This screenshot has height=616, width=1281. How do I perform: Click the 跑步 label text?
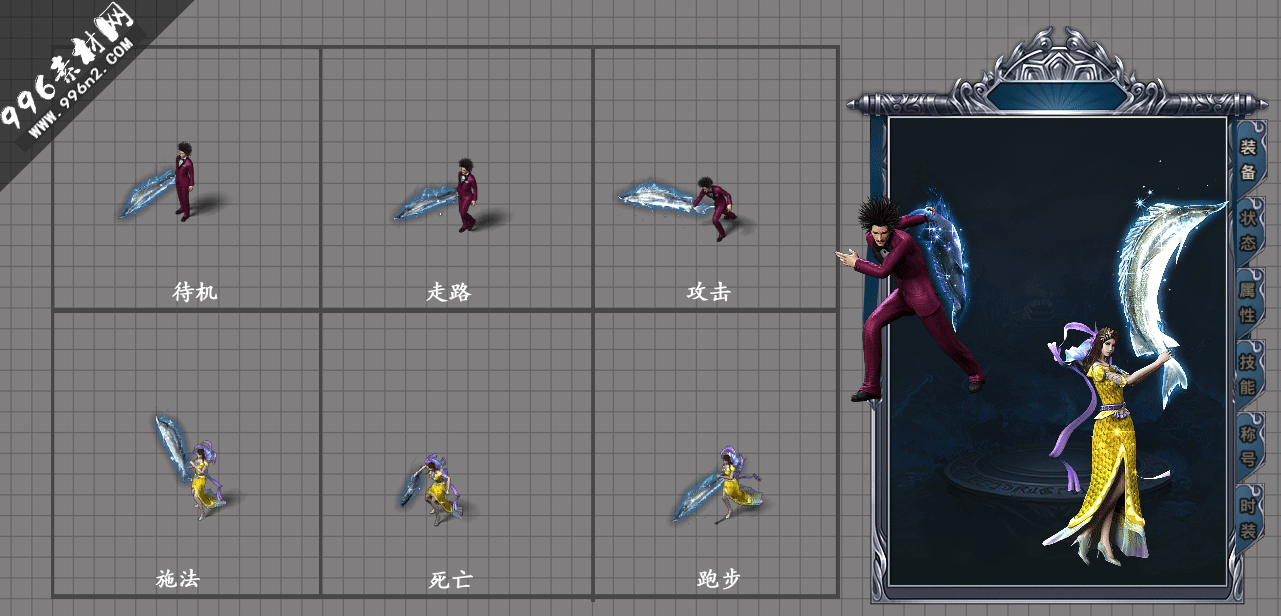(718, 579)
